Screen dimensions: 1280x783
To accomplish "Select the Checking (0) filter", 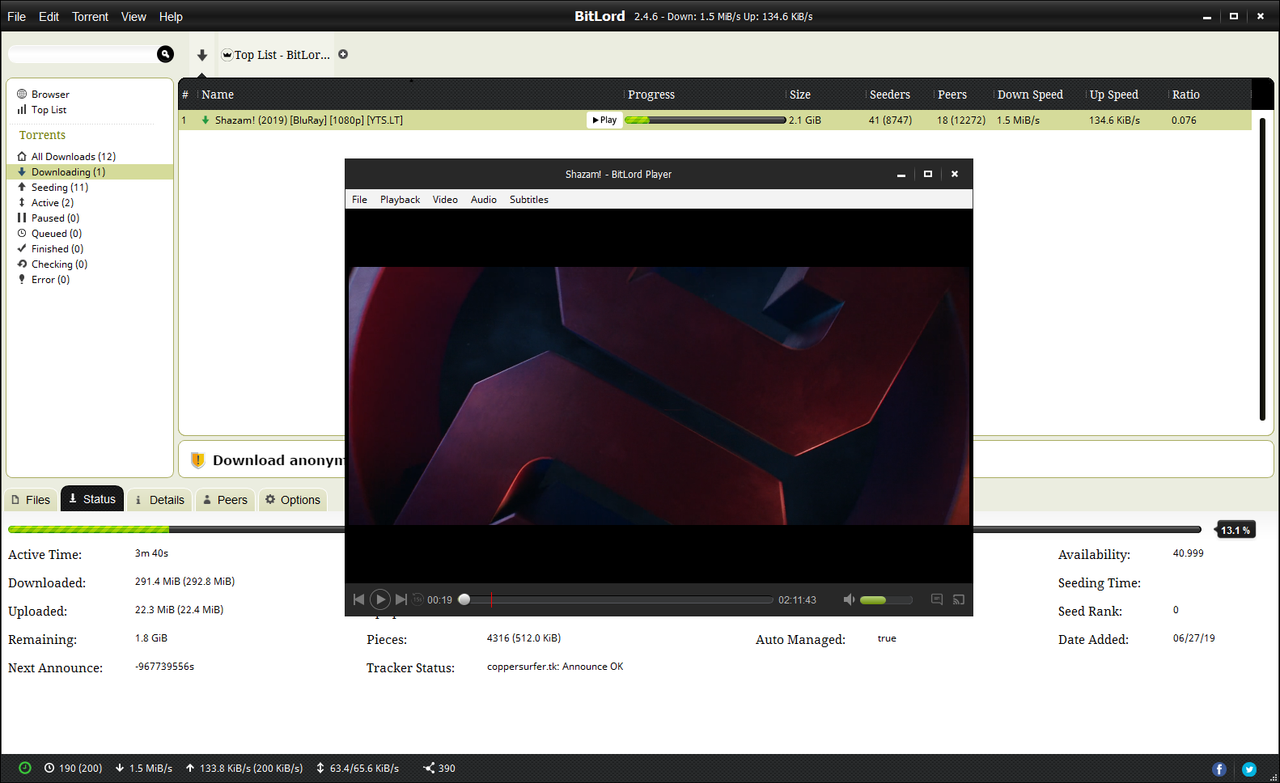I will tap(52, 264).
